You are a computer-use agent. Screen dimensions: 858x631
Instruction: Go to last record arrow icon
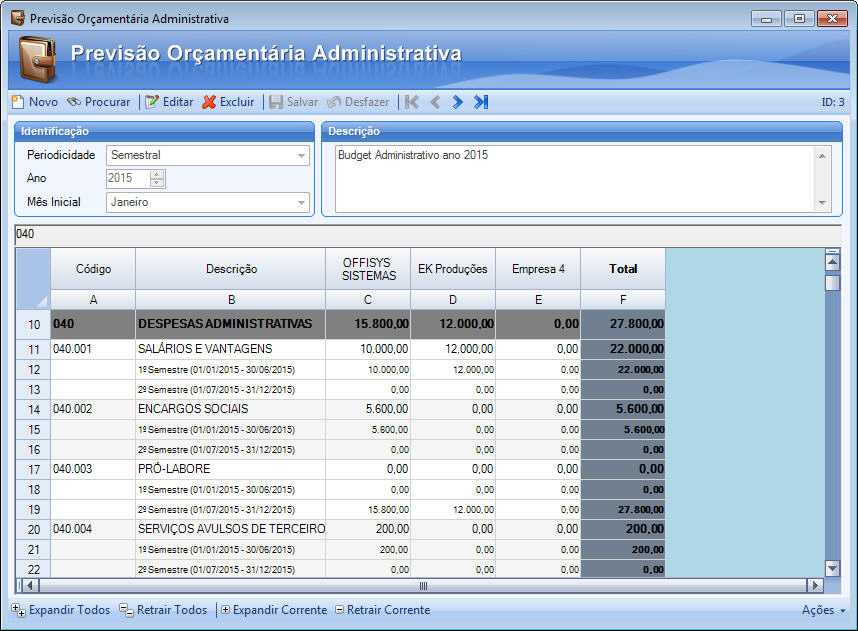481,102
